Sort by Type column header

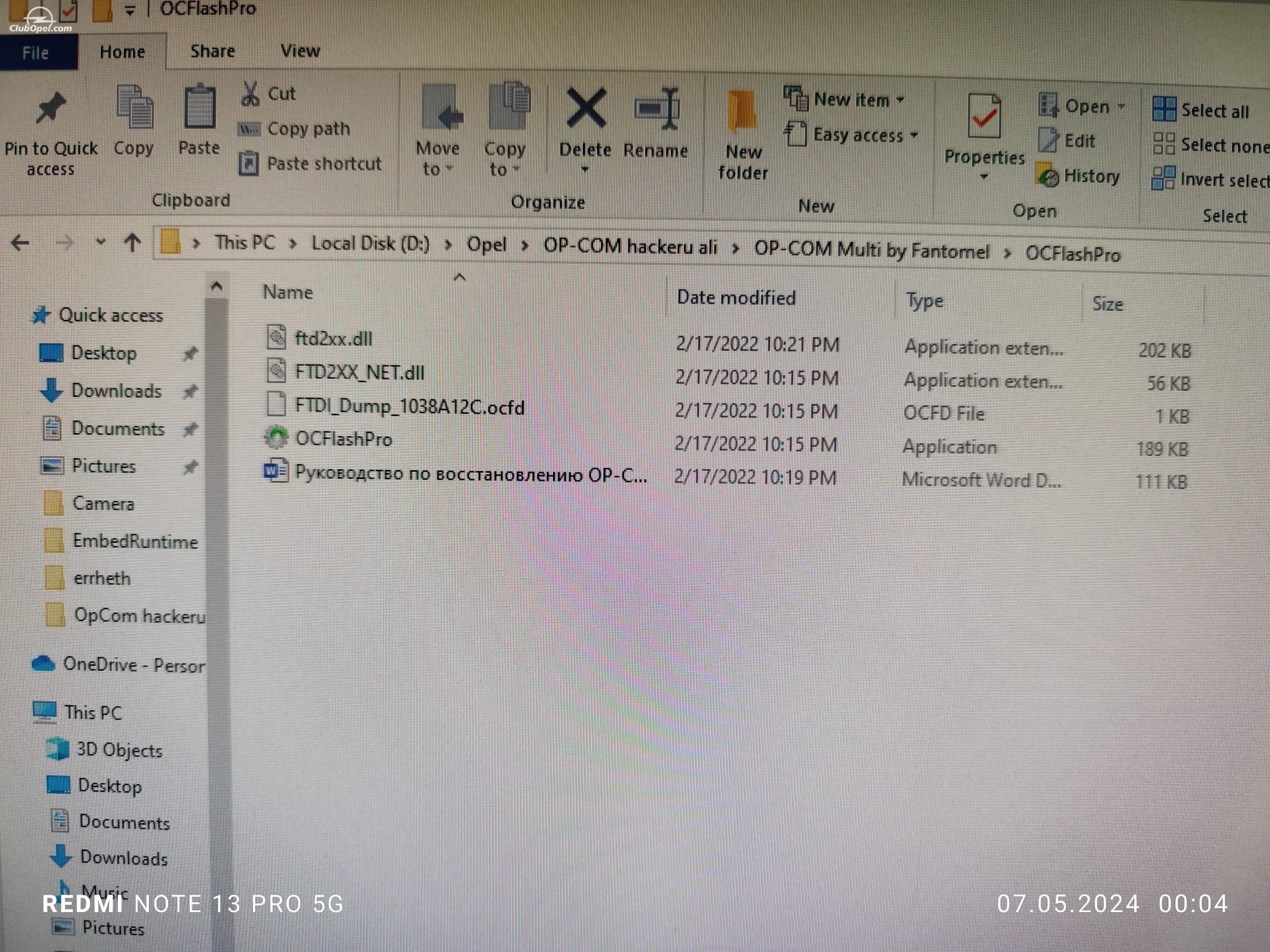pos(924,301)
